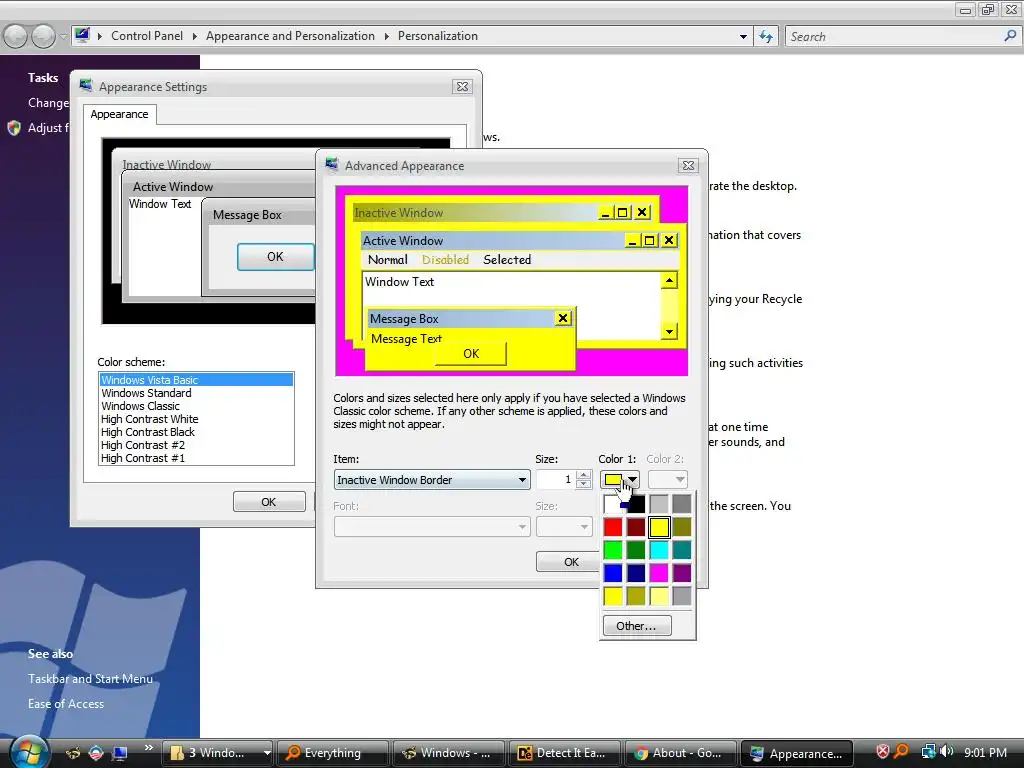Image resolution: width=1024 pixels, height=768 pixels.
Task: Select High Contrast #1 color scheme
Action: pyautogui.click(x=196, y=458)
